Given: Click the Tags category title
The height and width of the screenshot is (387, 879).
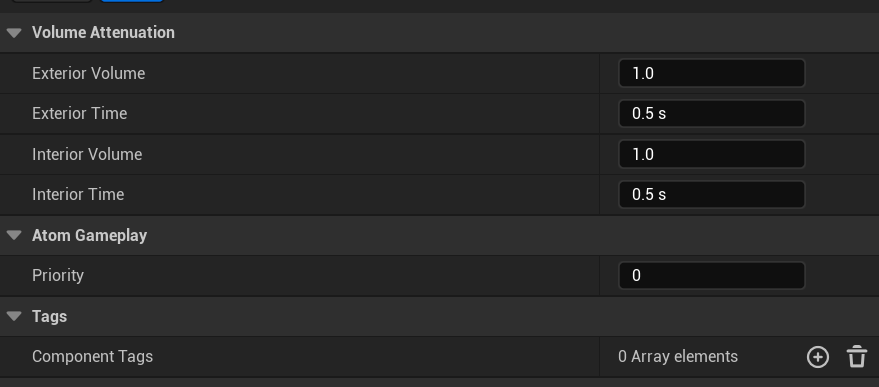Looking at the screenshot, I should pyautogui.click(x=49, y=316).
